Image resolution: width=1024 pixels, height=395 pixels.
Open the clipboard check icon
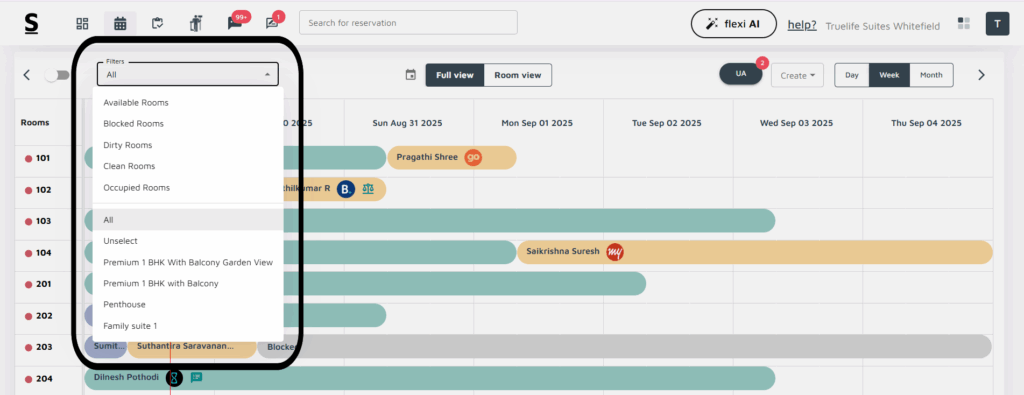click(x=157, y=24)
